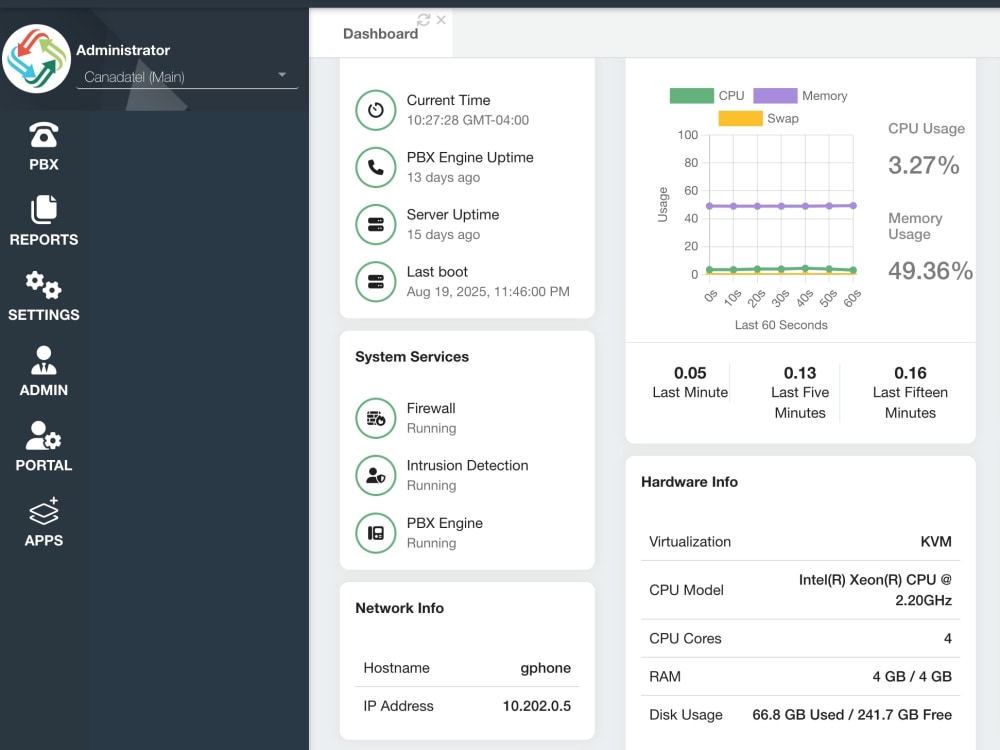The height and width of the screenshot is (750, 1000).
Task: Open the Admin section
Action: [x=43, y=371]
